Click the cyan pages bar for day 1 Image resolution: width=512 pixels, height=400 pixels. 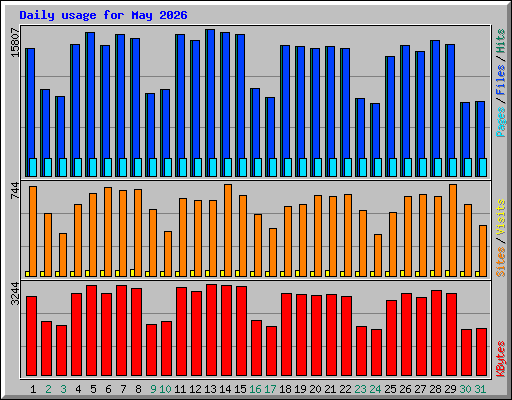(33, 167)
